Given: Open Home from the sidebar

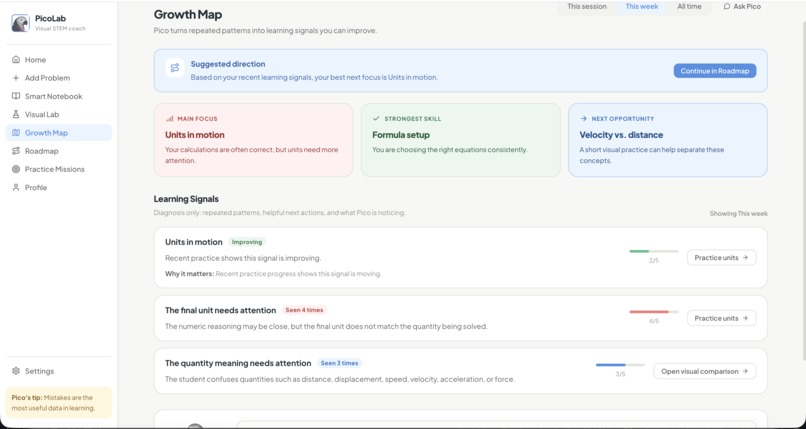Looking at the screenshot, I should click(x=59, y=60).
